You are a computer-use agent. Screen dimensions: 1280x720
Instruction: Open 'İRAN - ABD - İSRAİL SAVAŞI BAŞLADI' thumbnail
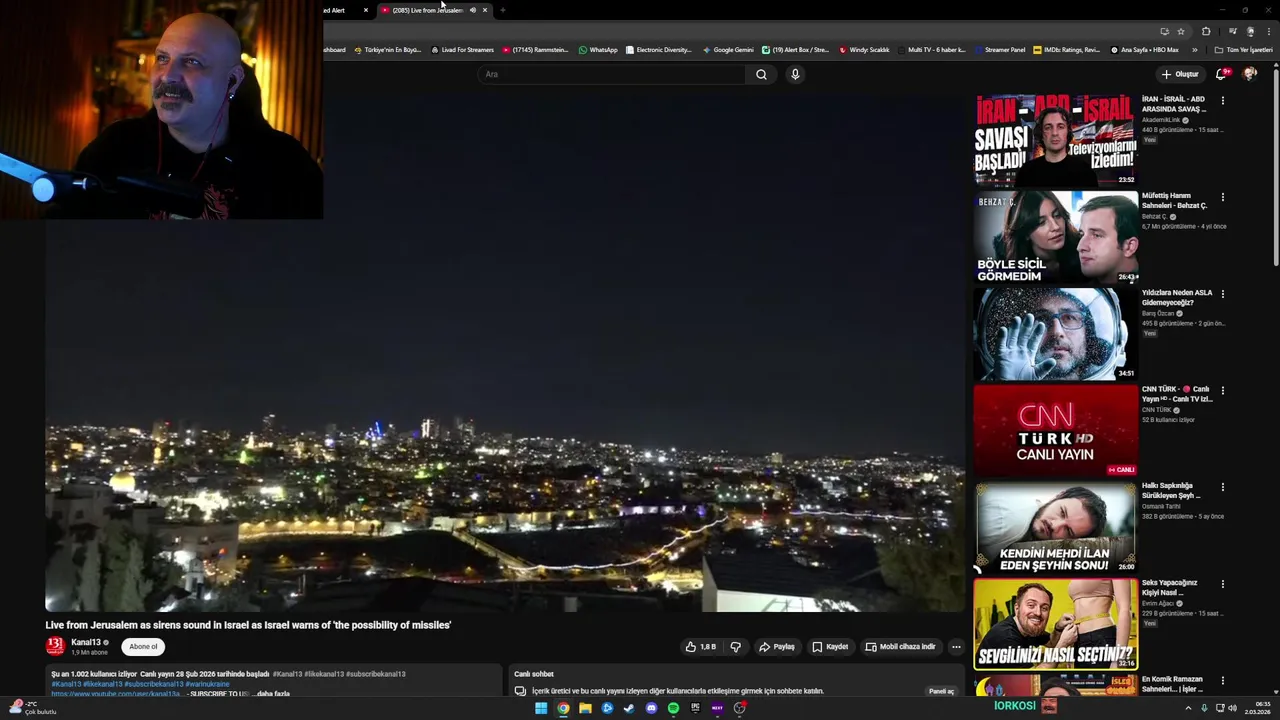pos(1056,140)
